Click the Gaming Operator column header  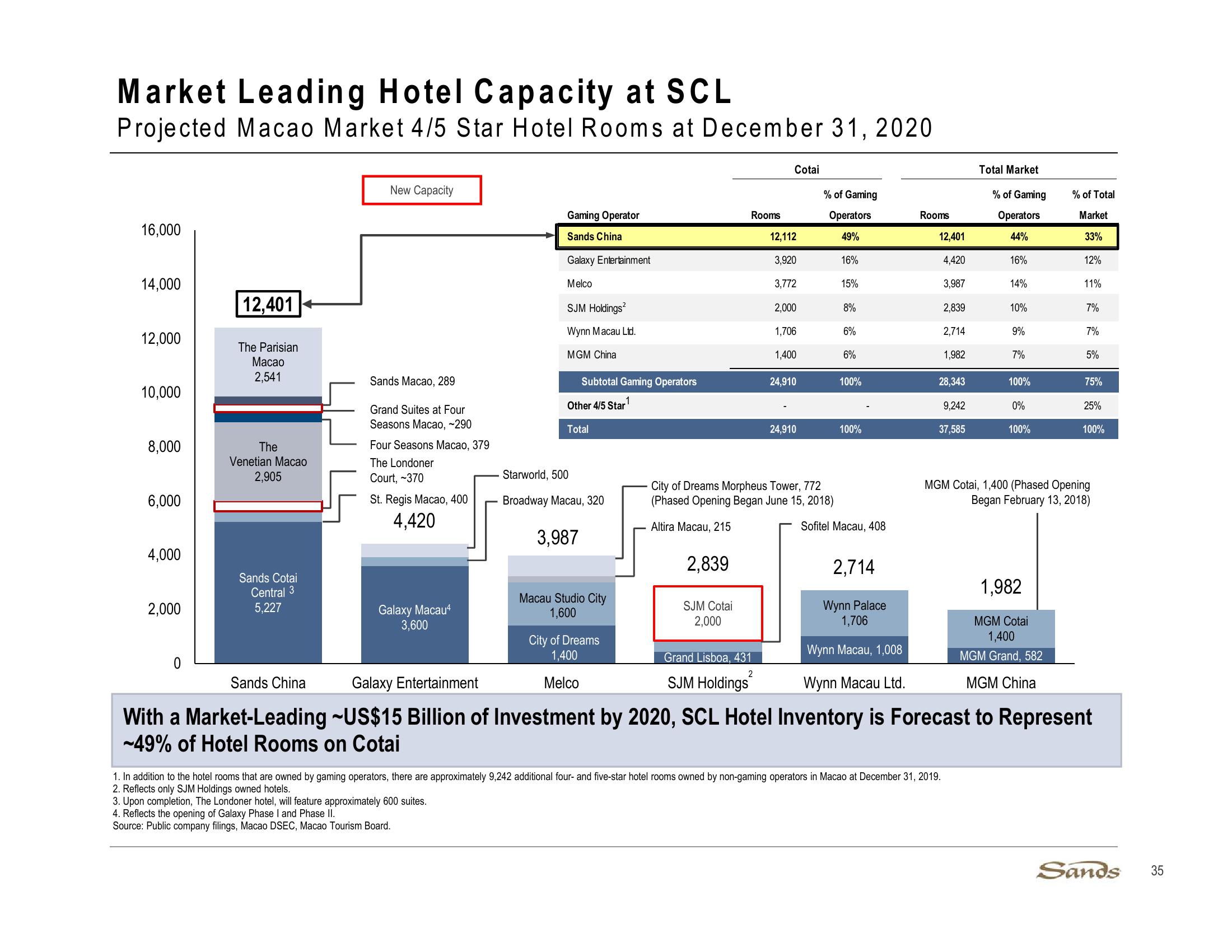[603, 215]
